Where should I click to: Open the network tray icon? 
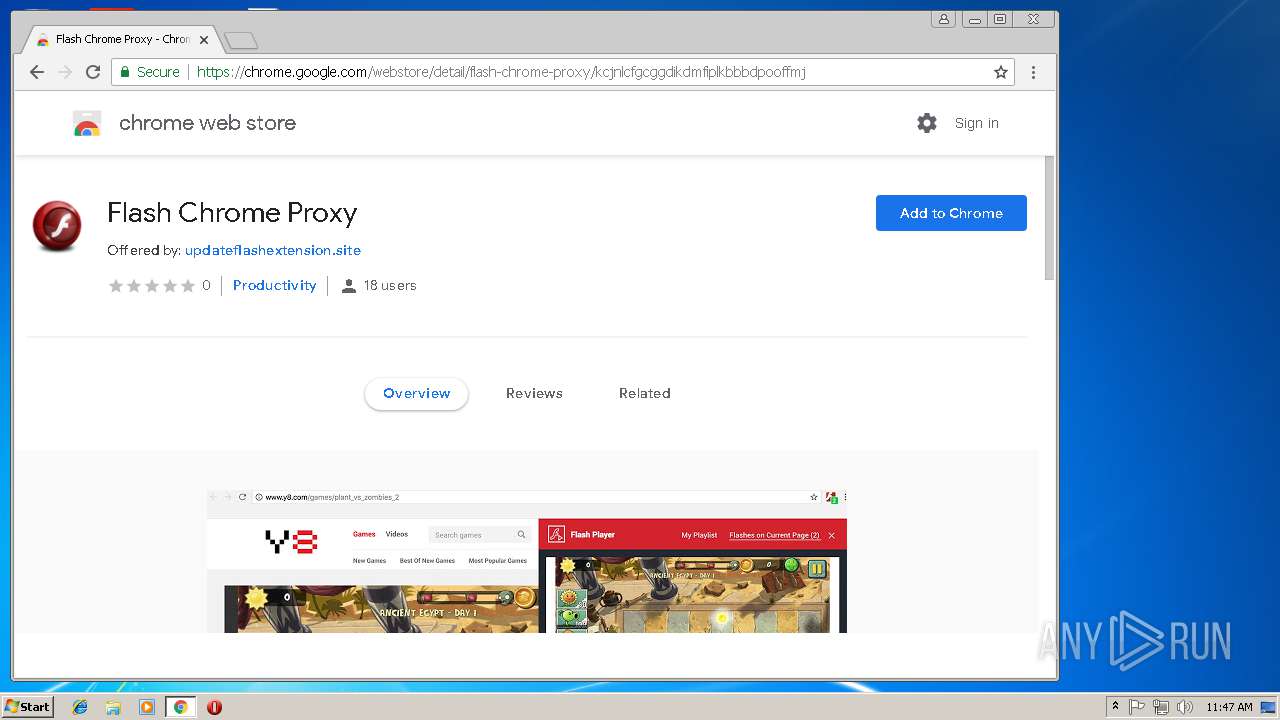[x=1161, y=707]
